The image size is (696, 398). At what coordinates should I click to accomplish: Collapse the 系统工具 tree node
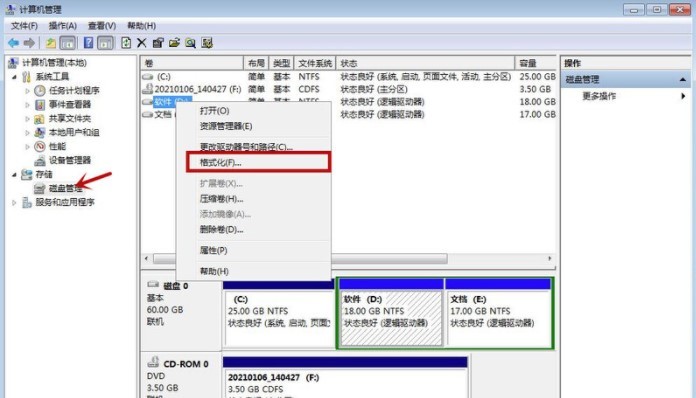pyautogui.click(x=15, y=77)
